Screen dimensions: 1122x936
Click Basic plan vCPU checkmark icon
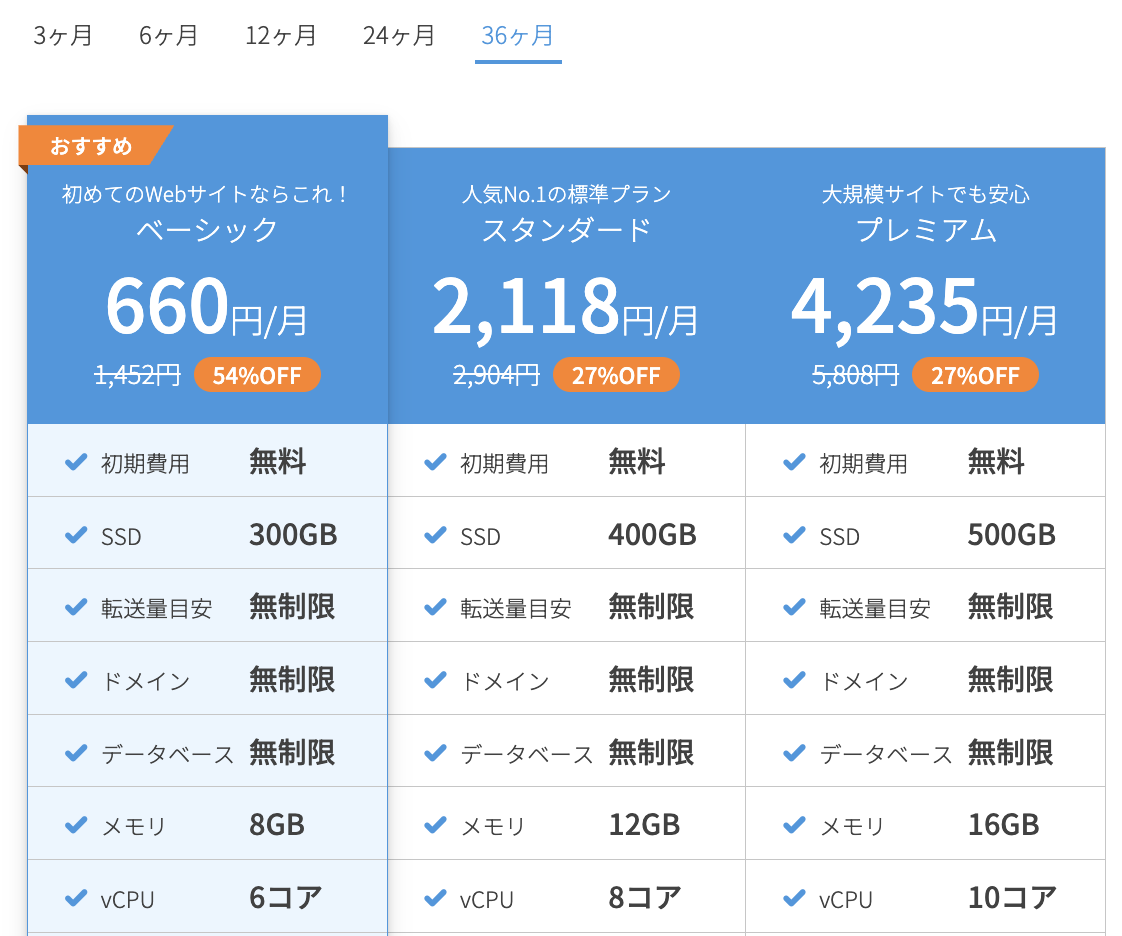tap(76, 898)
